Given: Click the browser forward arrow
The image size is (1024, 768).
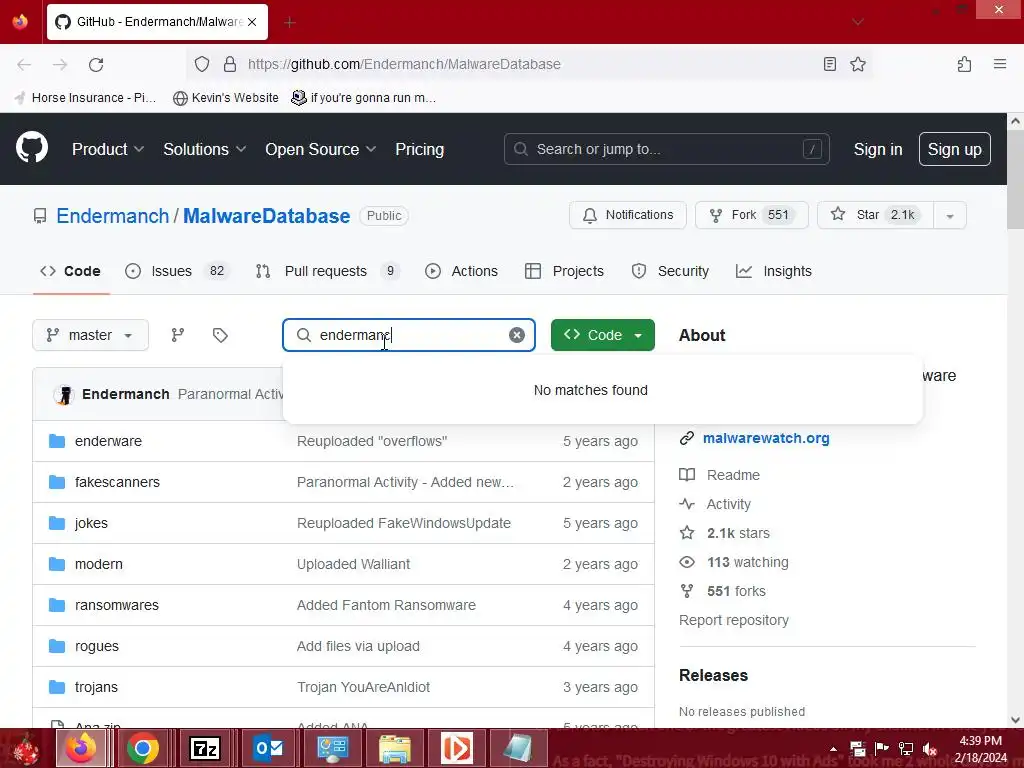Looking at the screenshot, I should click(x=60, y=64).
